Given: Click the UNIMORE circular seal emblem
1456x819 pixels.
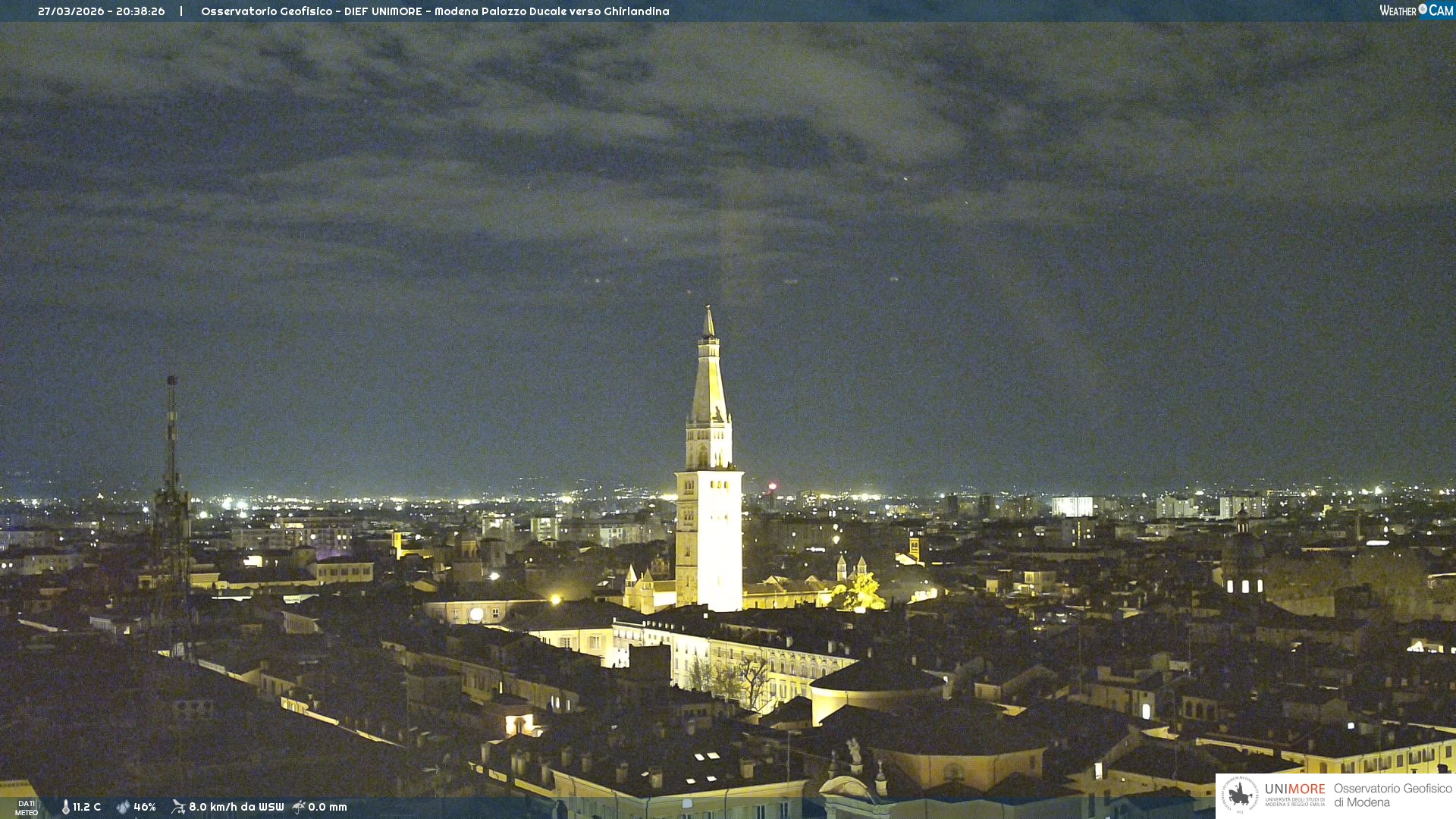Looking at the screenshot, I should pyautogui.click(x=1240, y=795).
